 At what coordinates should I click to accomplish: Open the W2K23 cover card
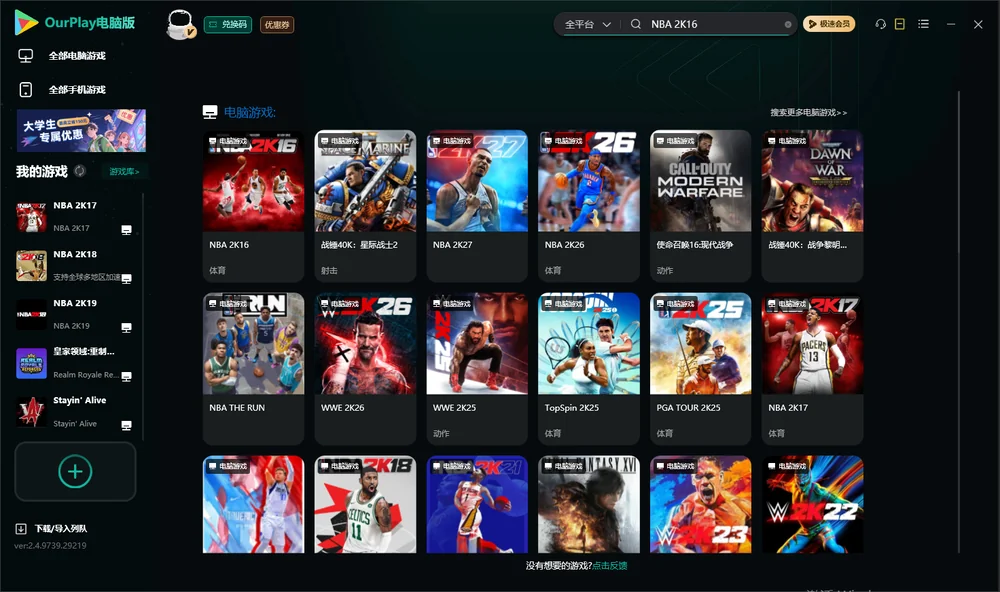click(701, 505)
